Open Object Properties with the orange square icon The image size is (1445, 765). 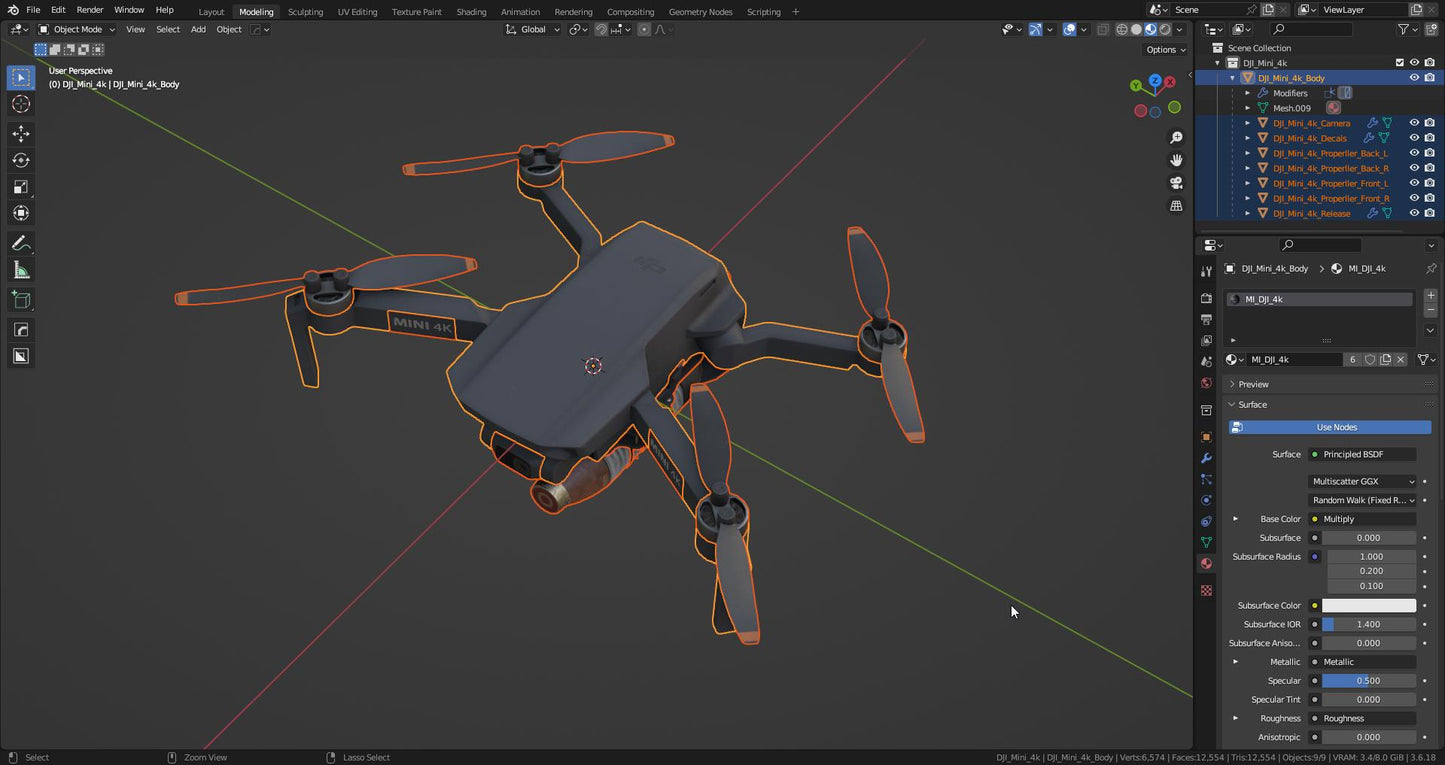1205,436
